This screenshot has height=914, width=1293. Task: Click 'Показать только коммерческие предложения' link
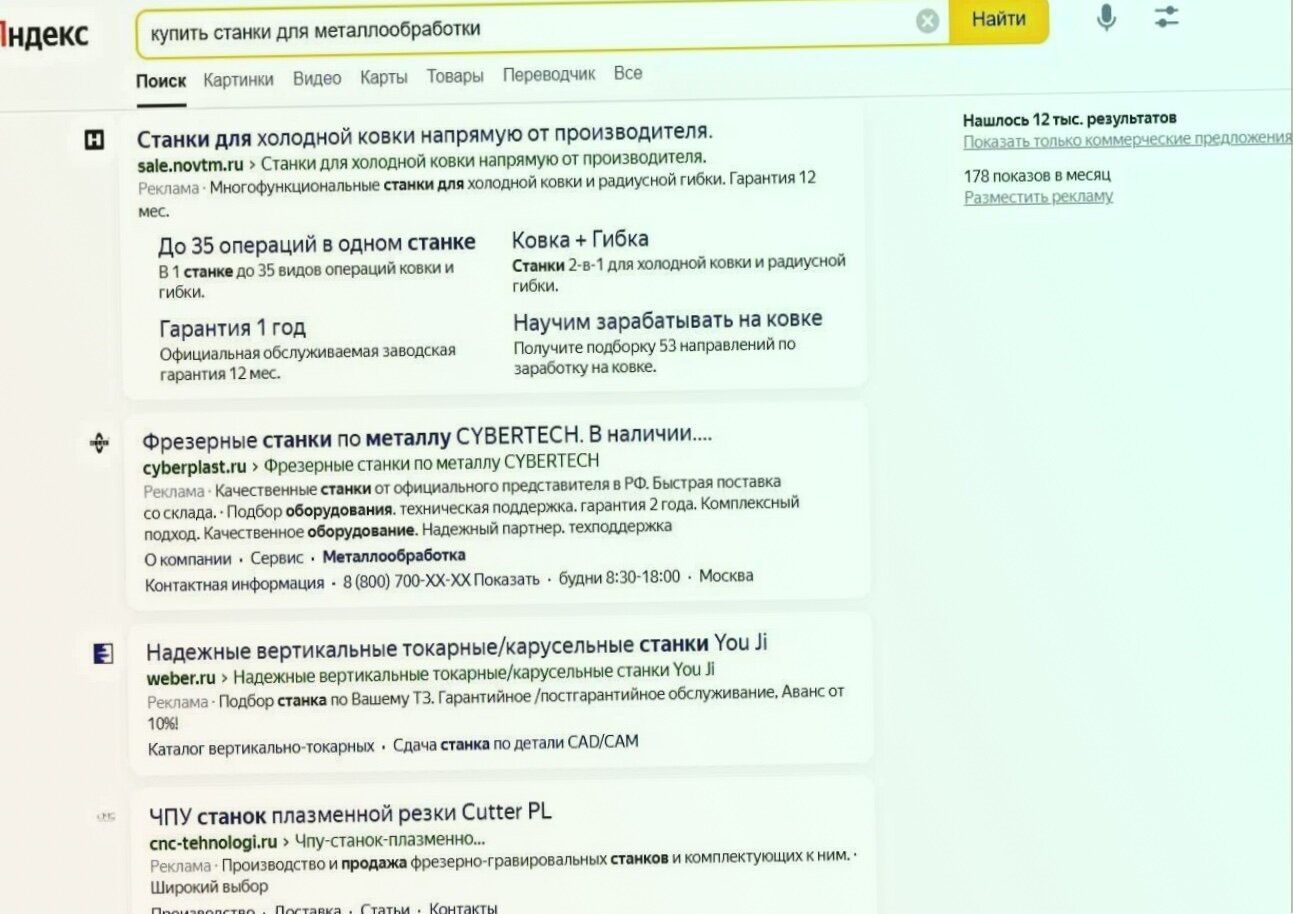pyautogui.click(x=1127, y=141)
